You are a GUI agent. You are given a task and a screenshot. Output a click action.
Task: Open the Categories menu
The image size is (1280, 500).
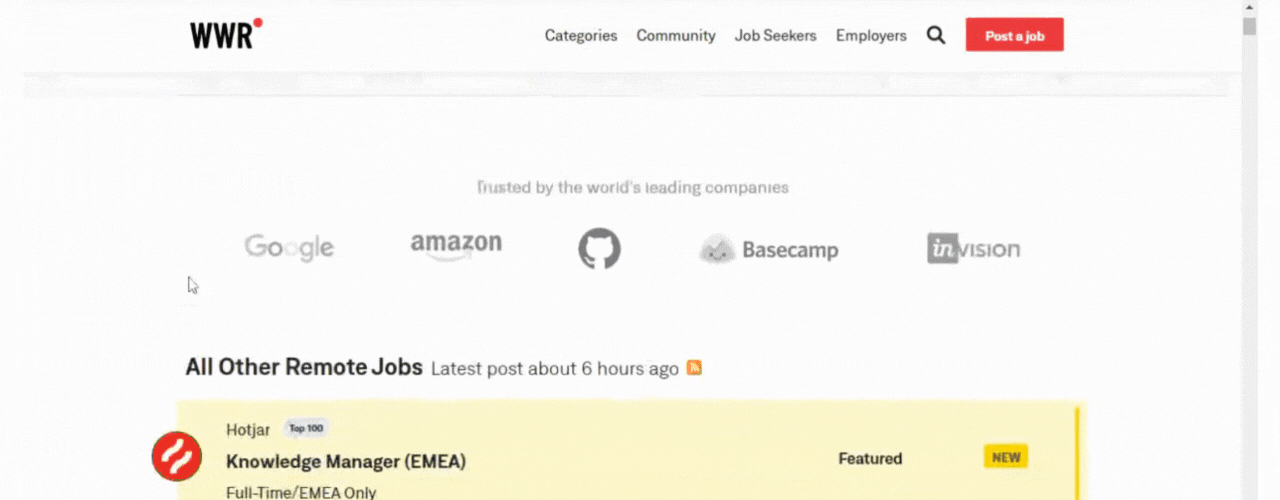tap(581, 35)
